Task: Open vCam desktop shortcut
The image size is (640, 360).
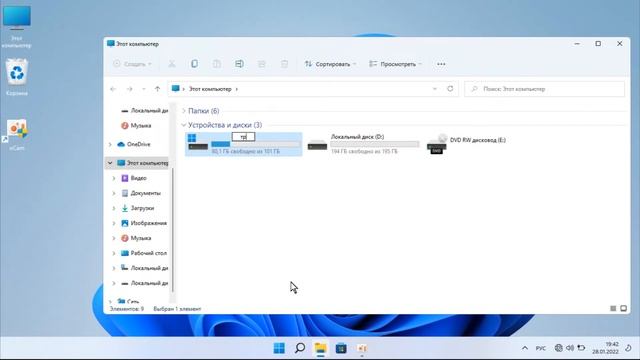Action: click(17, 135)
